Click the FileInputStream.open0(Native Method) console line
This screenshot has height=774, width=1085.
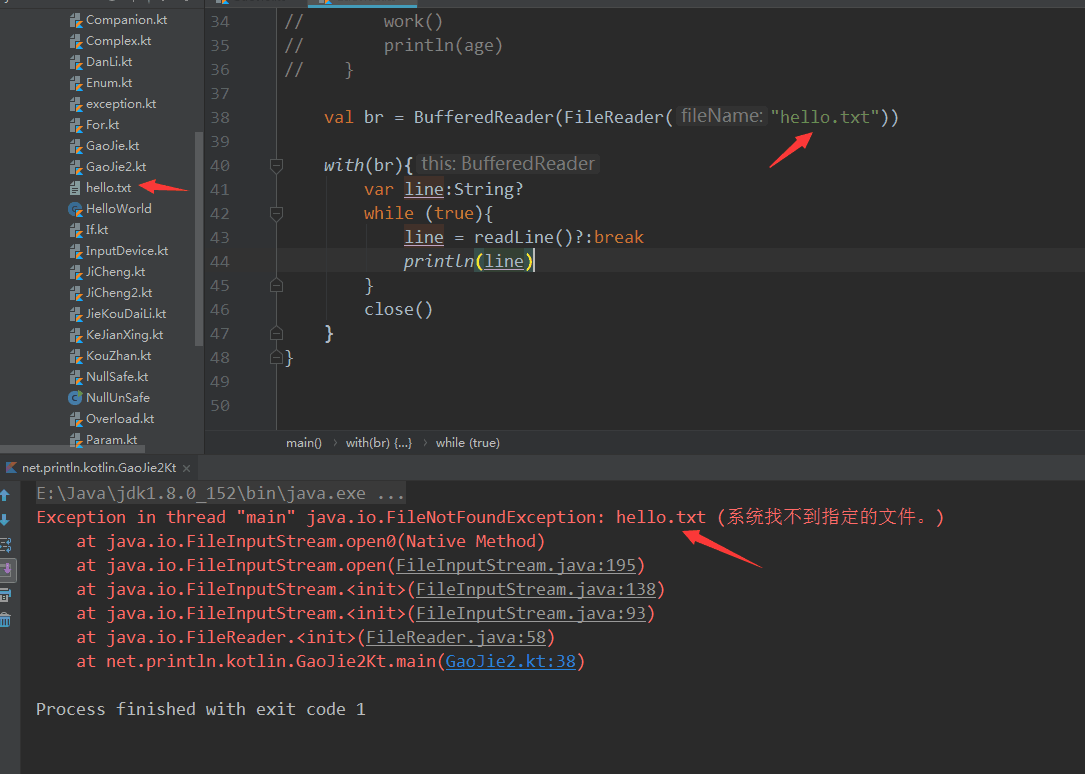click(x=311, y=542)
